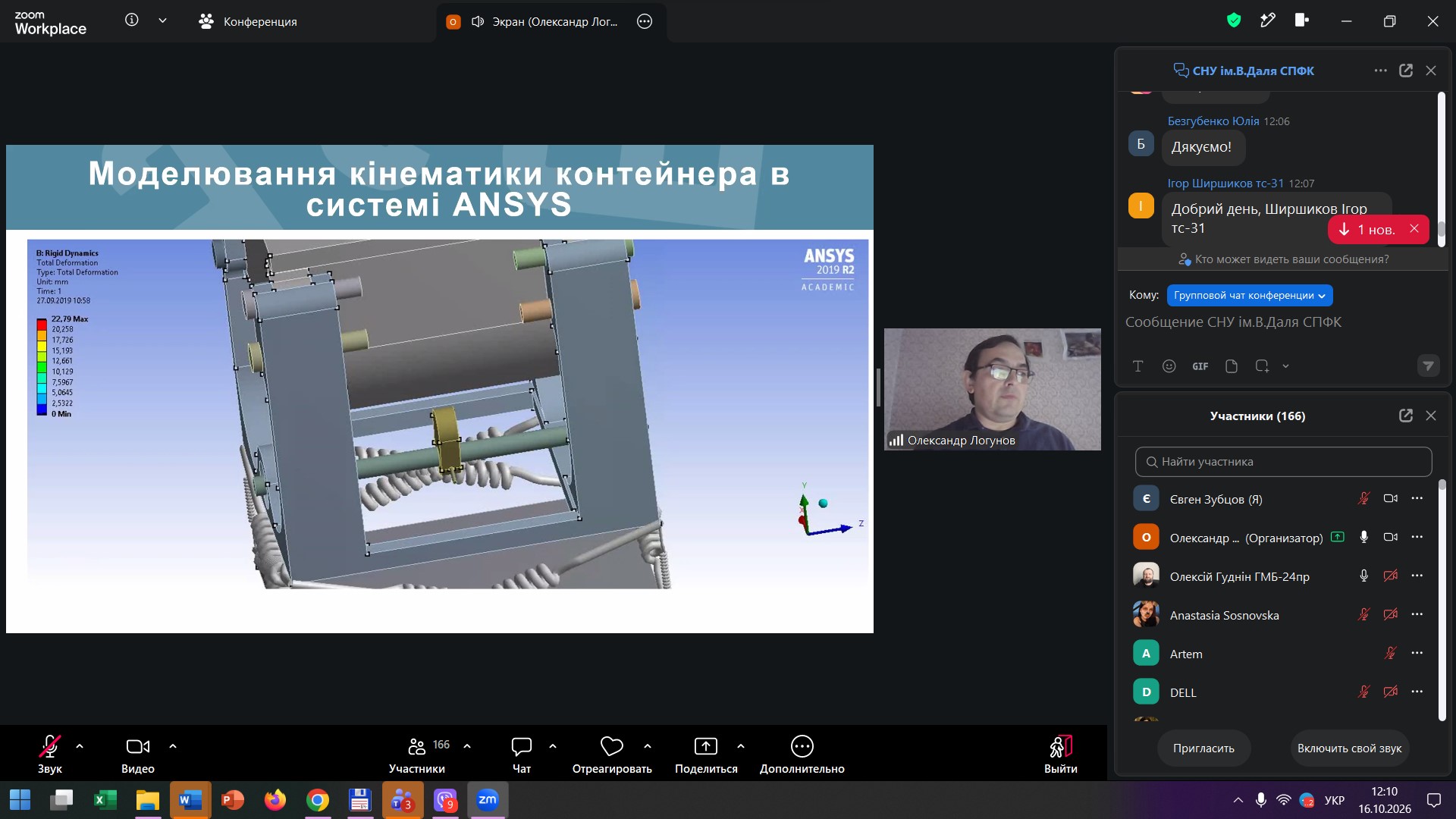Open the text formatting tool in chat
The height and width of the screenshot is (819, 1456).
click(x=1137, y=366)
